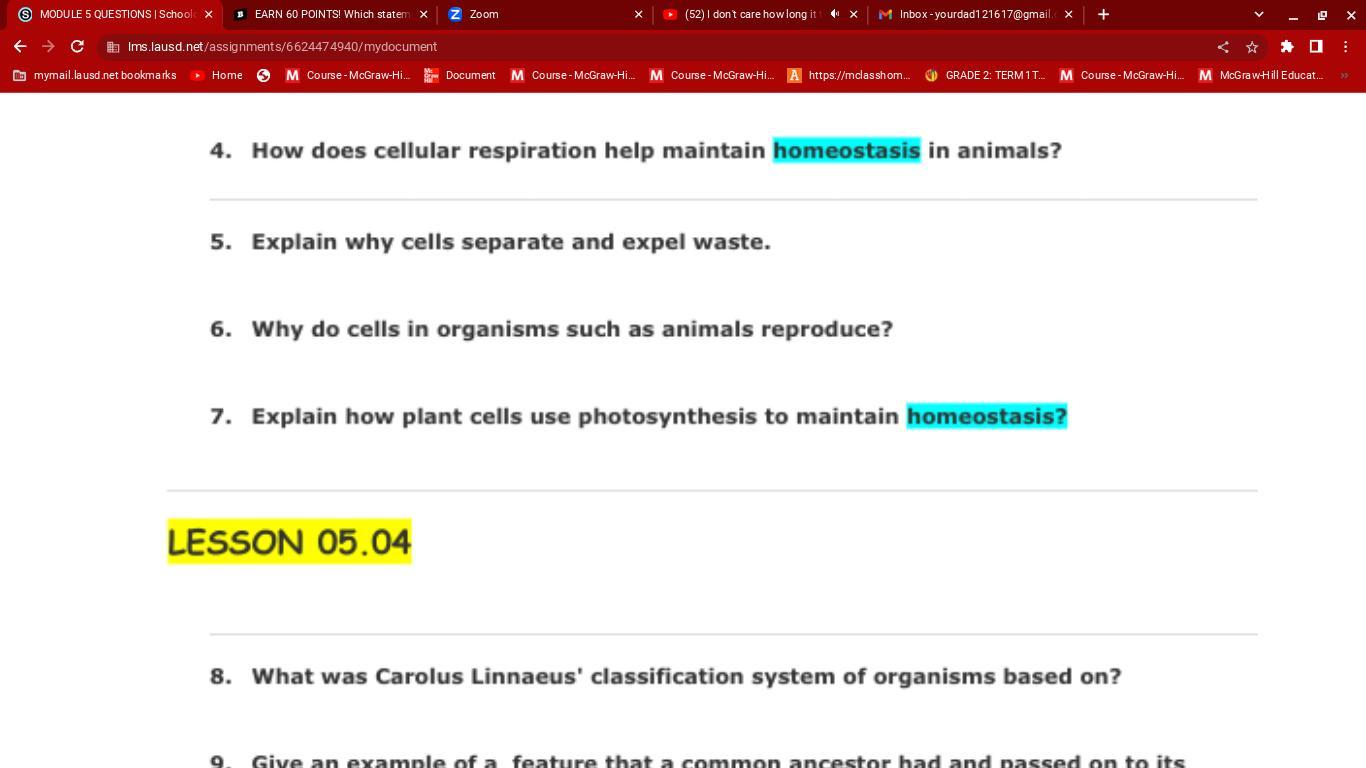Image resolution: width=1366 pixels, height=768 pixels.
Task: Expand the tab search dropdown arrow
Action: [x=1259, y=14]
